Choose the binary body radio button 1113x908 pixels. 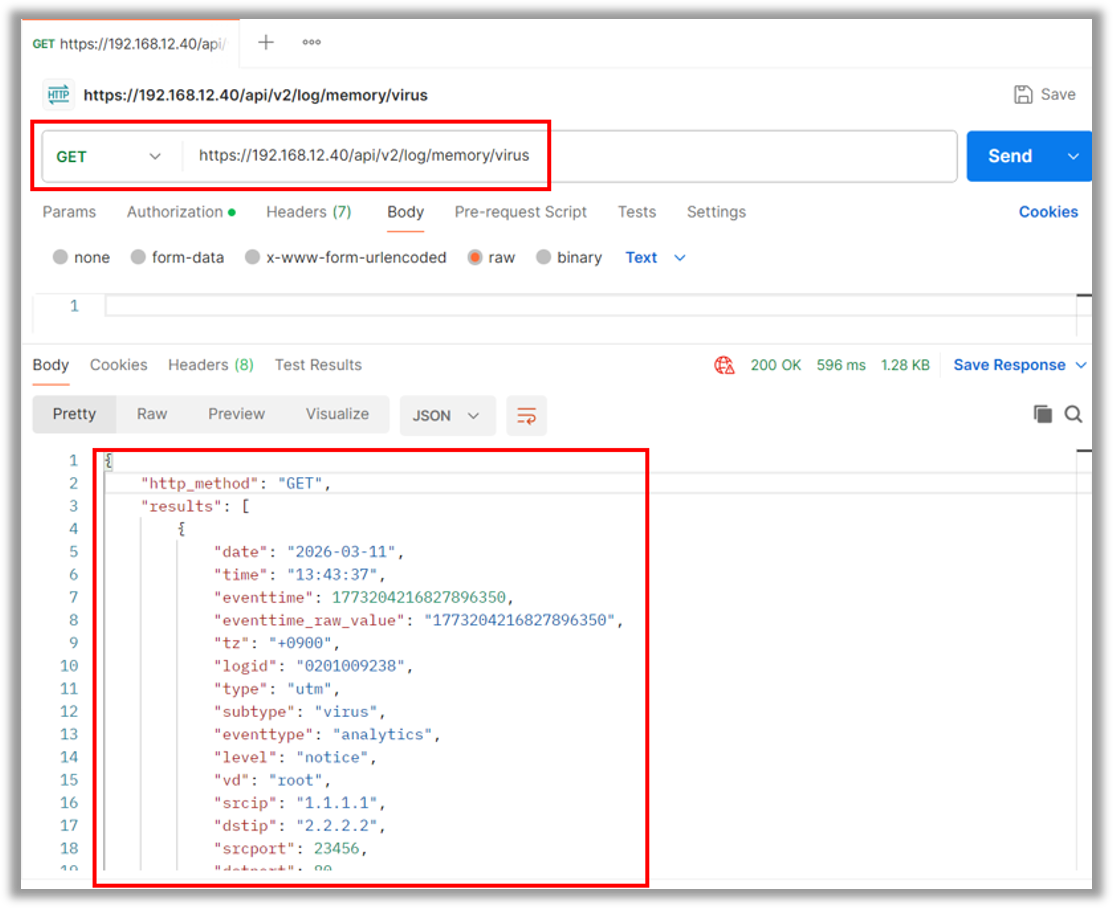(544, 257)
